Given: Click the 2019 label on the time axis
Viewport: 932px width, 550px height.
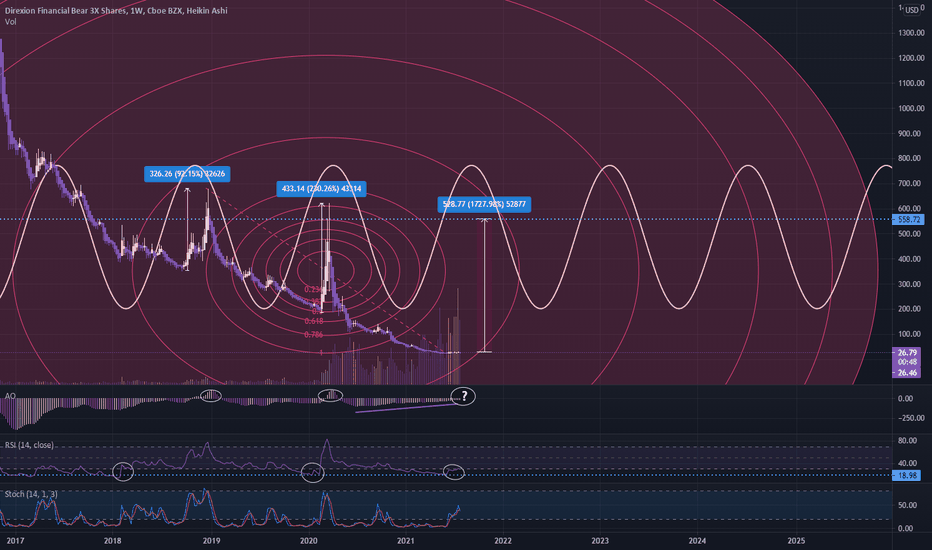Looking at the screenshot, I should click(211, 540).
